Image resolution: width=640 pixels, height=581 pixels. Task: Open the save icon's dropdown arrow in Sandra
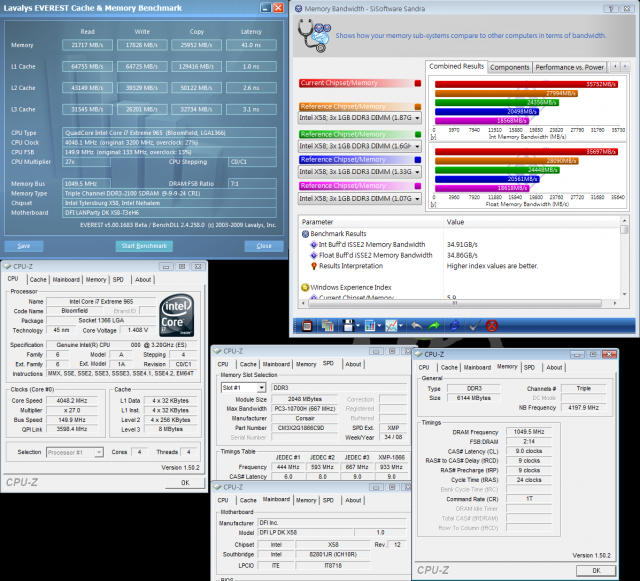point(358,326)
